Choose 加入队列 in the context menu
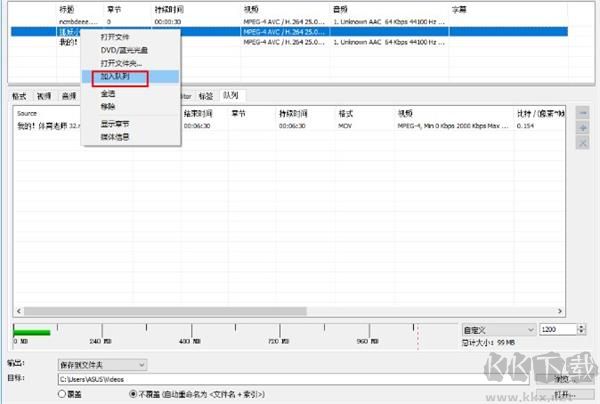The image size is (600, 404). point(116,76)
